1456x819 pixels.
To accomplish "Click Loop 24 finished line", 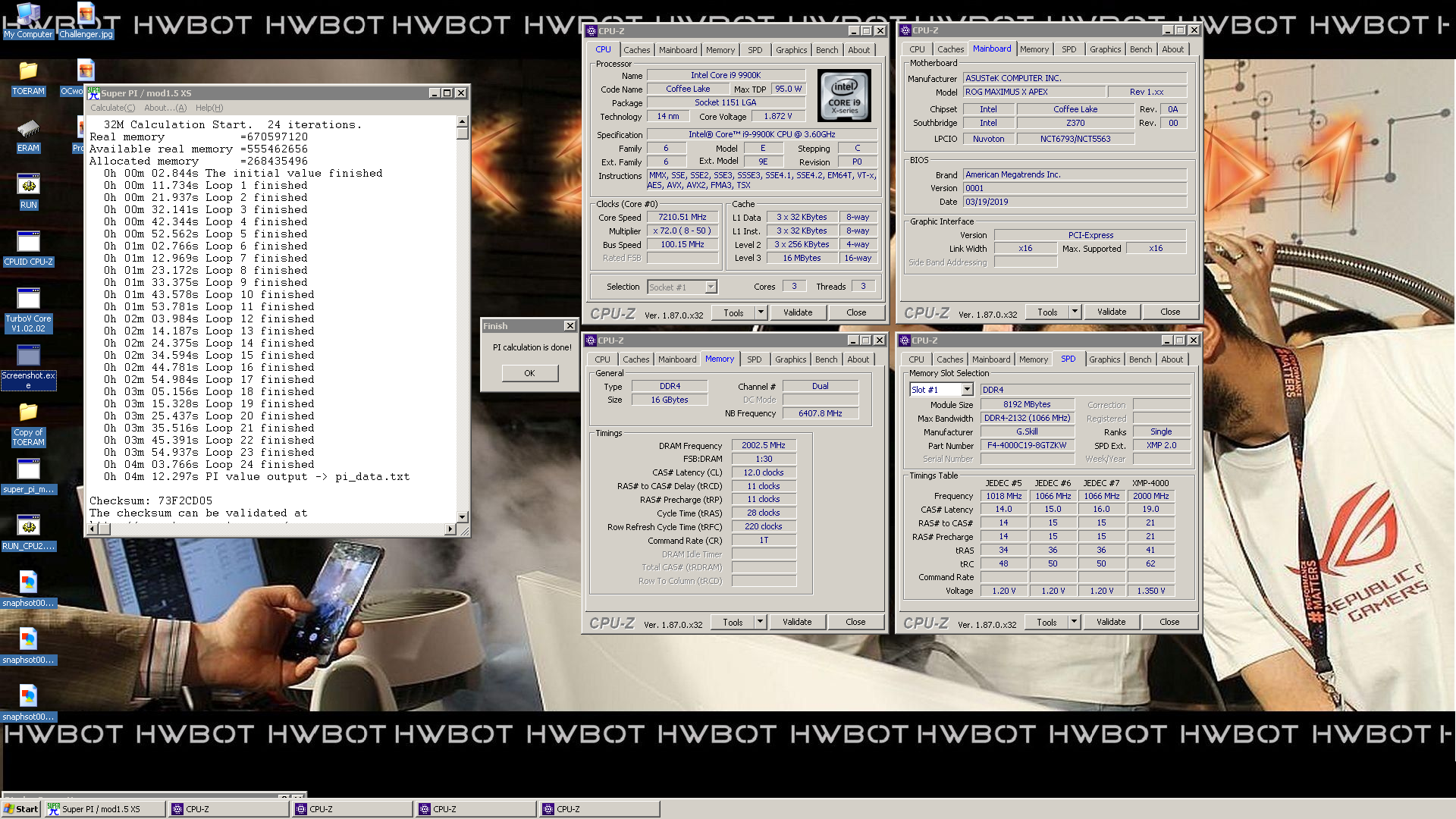I will [209, 464].
